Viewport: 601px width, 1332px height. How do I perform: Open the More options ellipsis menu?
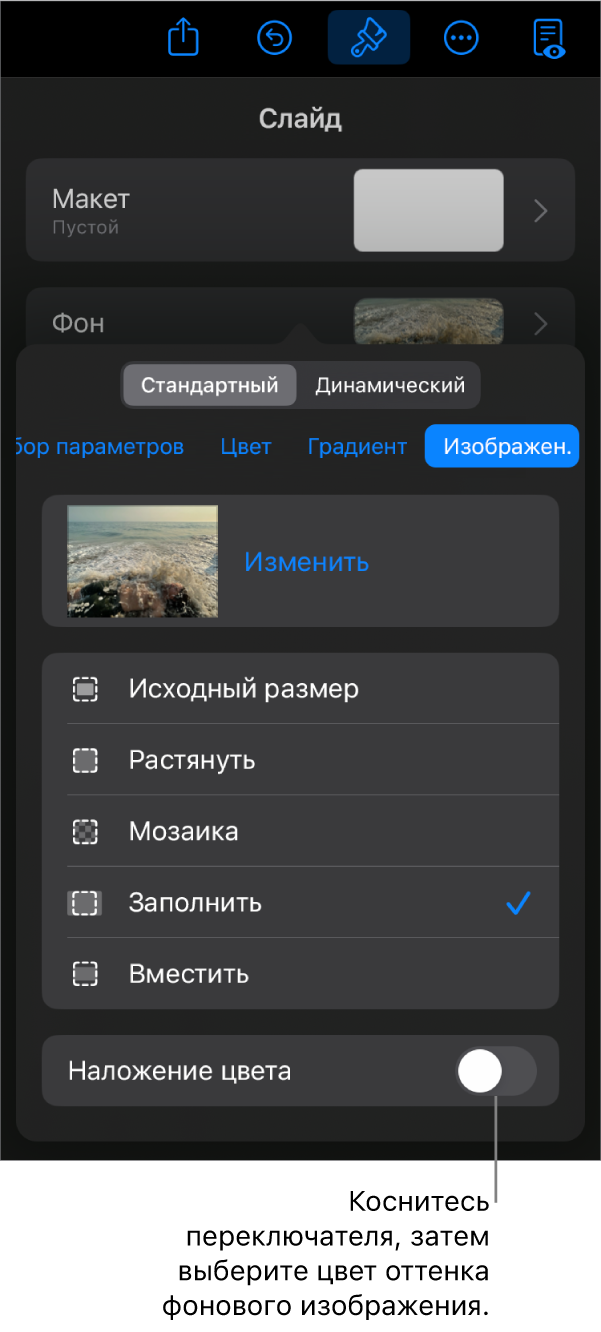[461, 38]
